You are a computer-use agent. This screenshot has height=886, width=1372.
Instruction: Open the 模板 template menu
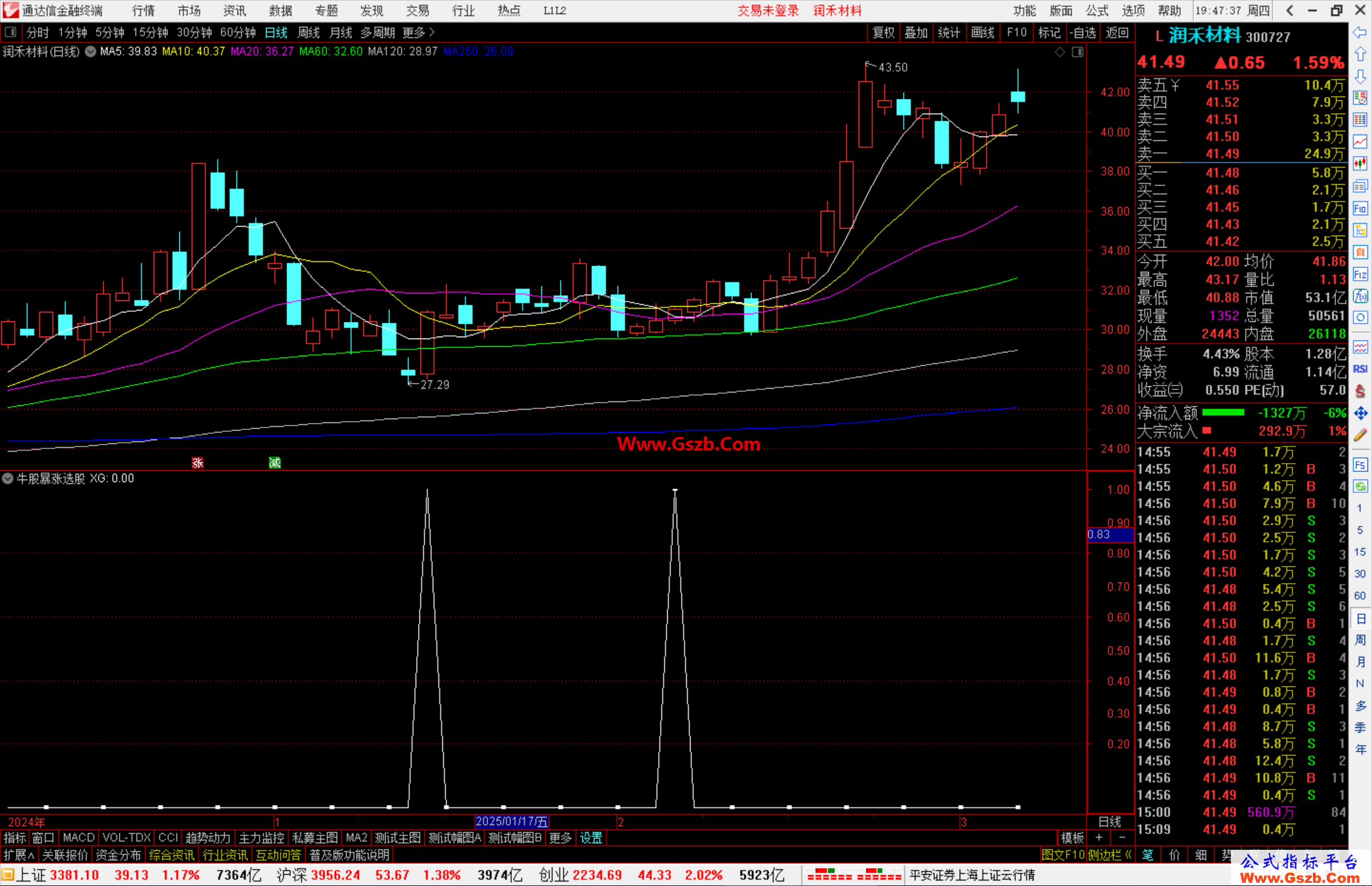pos(1072,838)
